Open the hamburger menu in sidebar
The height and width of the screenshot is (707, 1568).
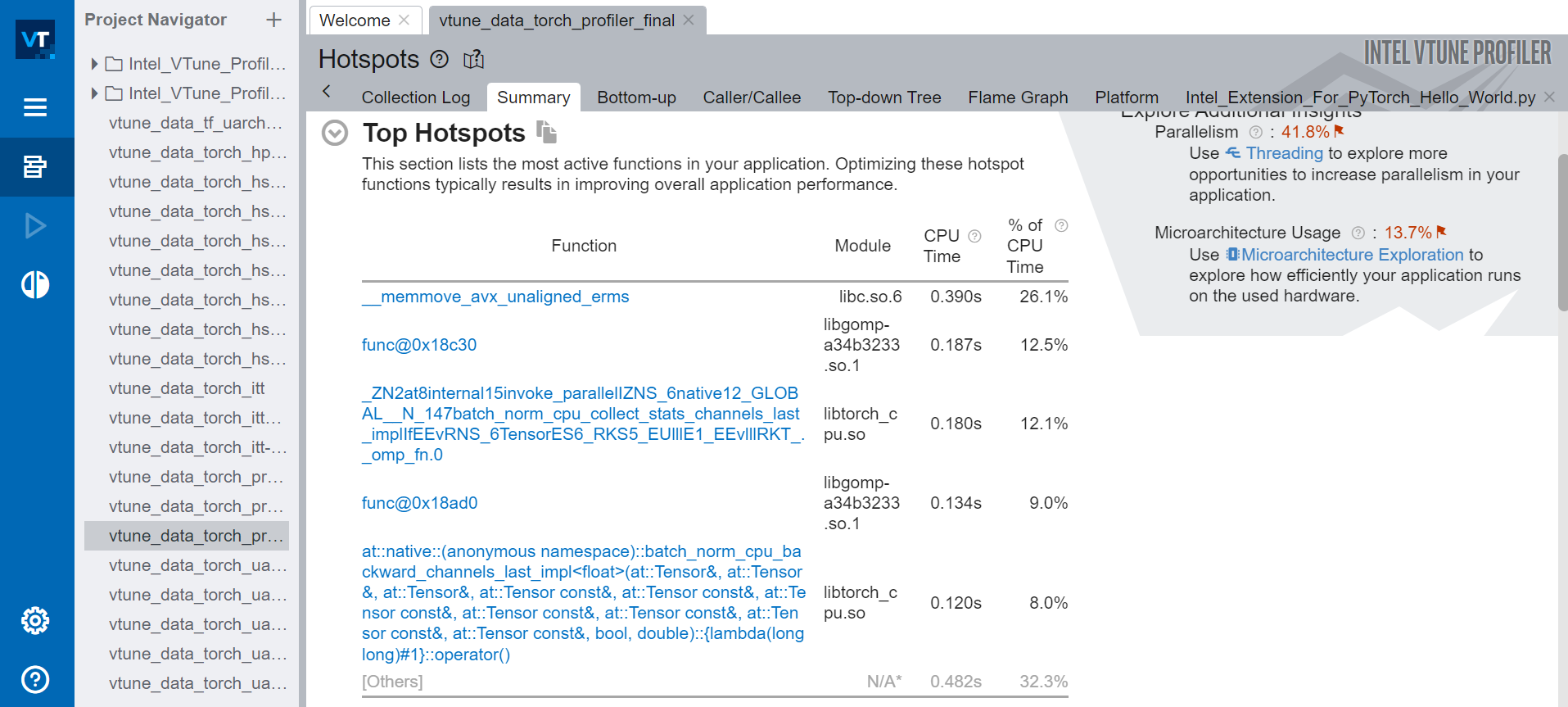[35, 107]
